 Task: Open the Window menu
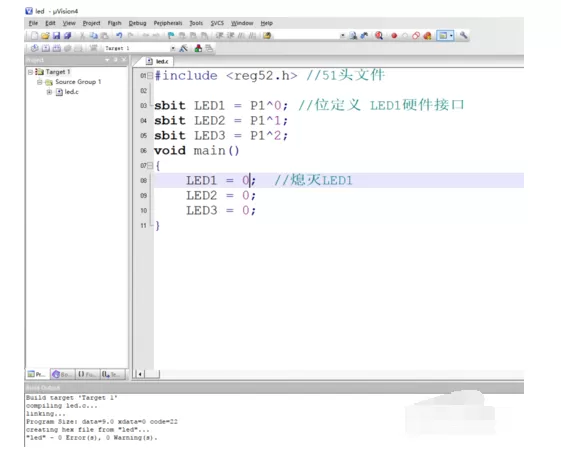pyautogui.click(x=242, y=23)
